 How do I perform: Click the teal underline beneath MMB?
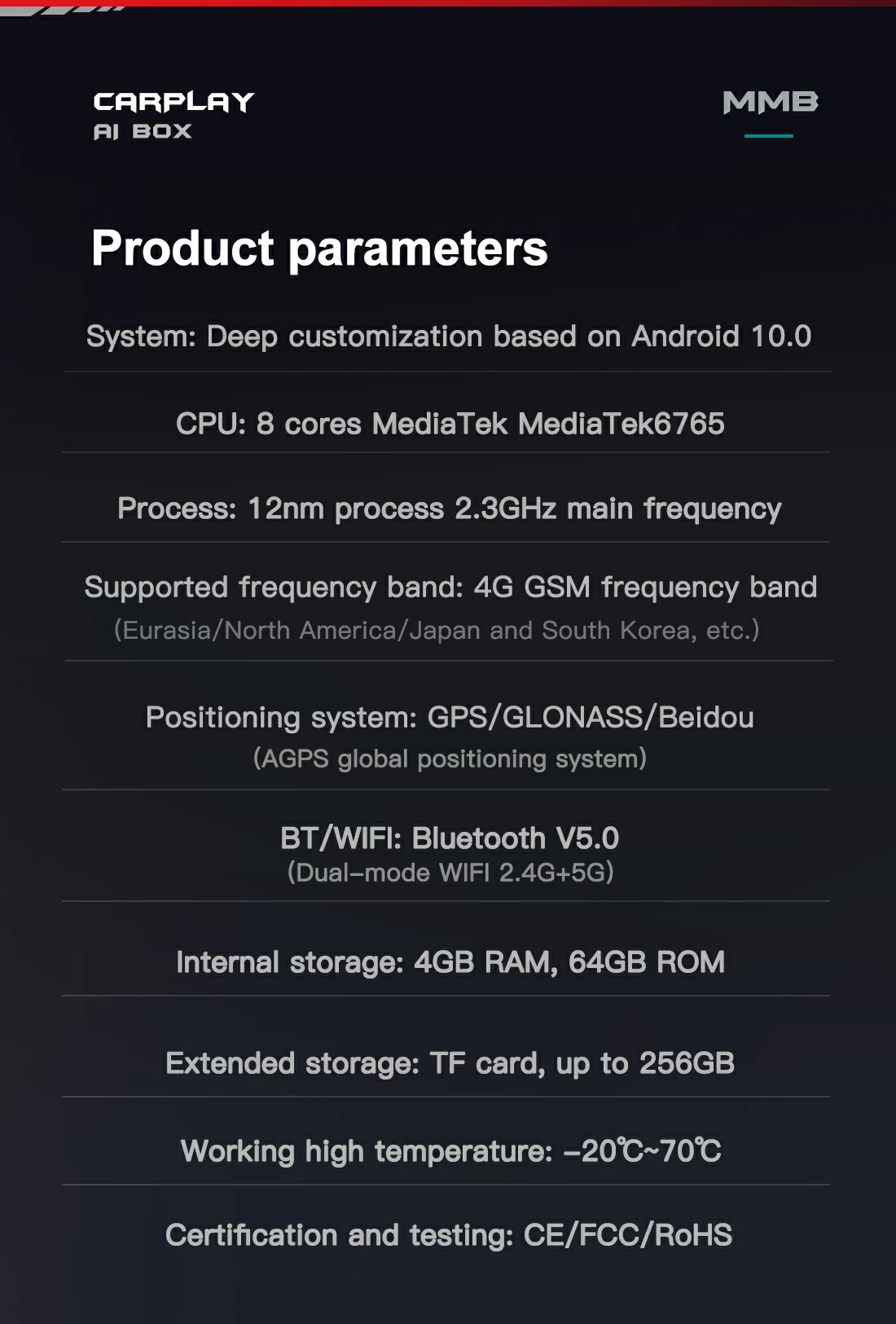(x=768, y=136)
